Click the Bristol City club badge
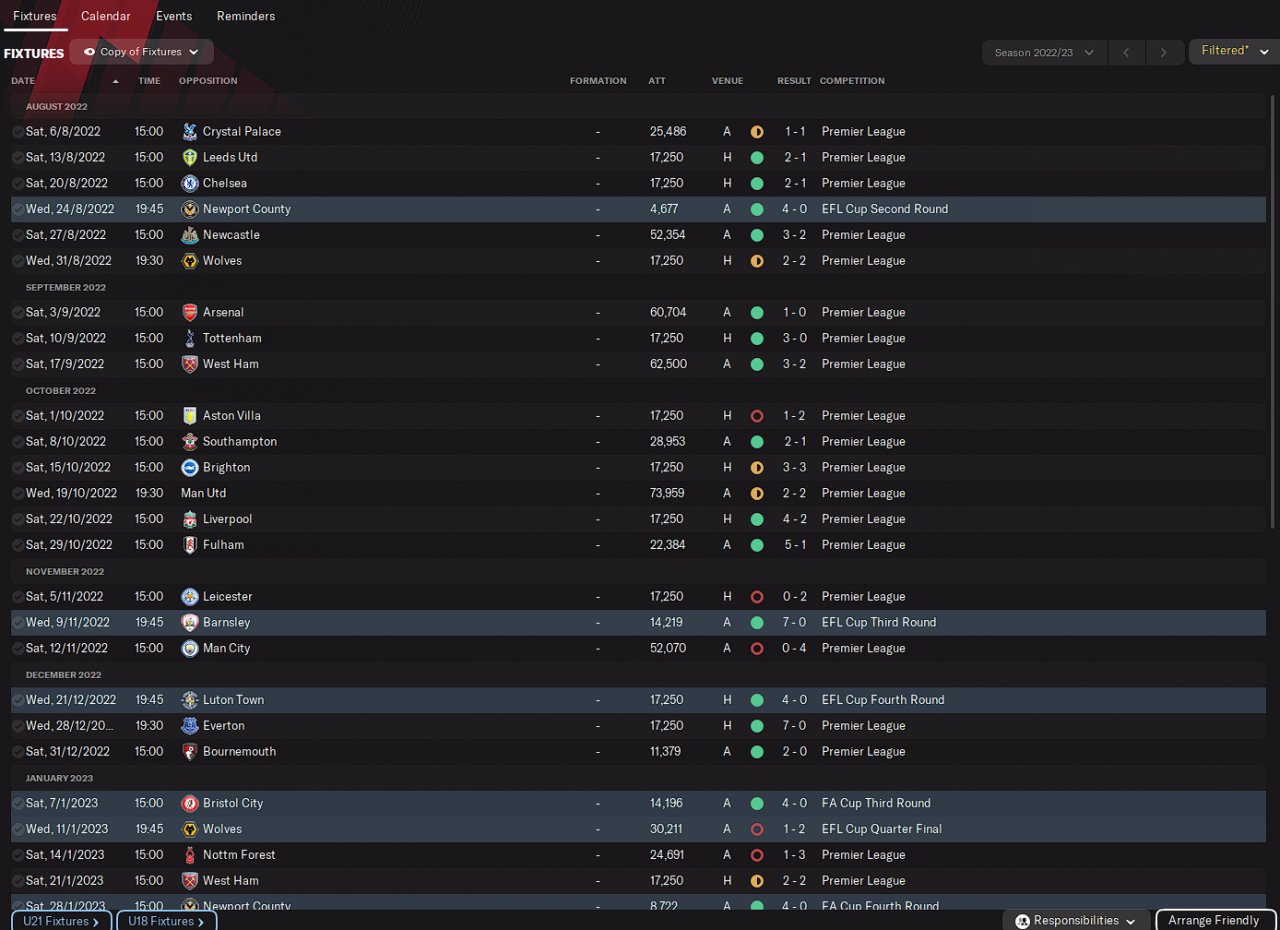The height and width of the screenshot is (930, 1280). pyautogui.click(x=190, y=803)
